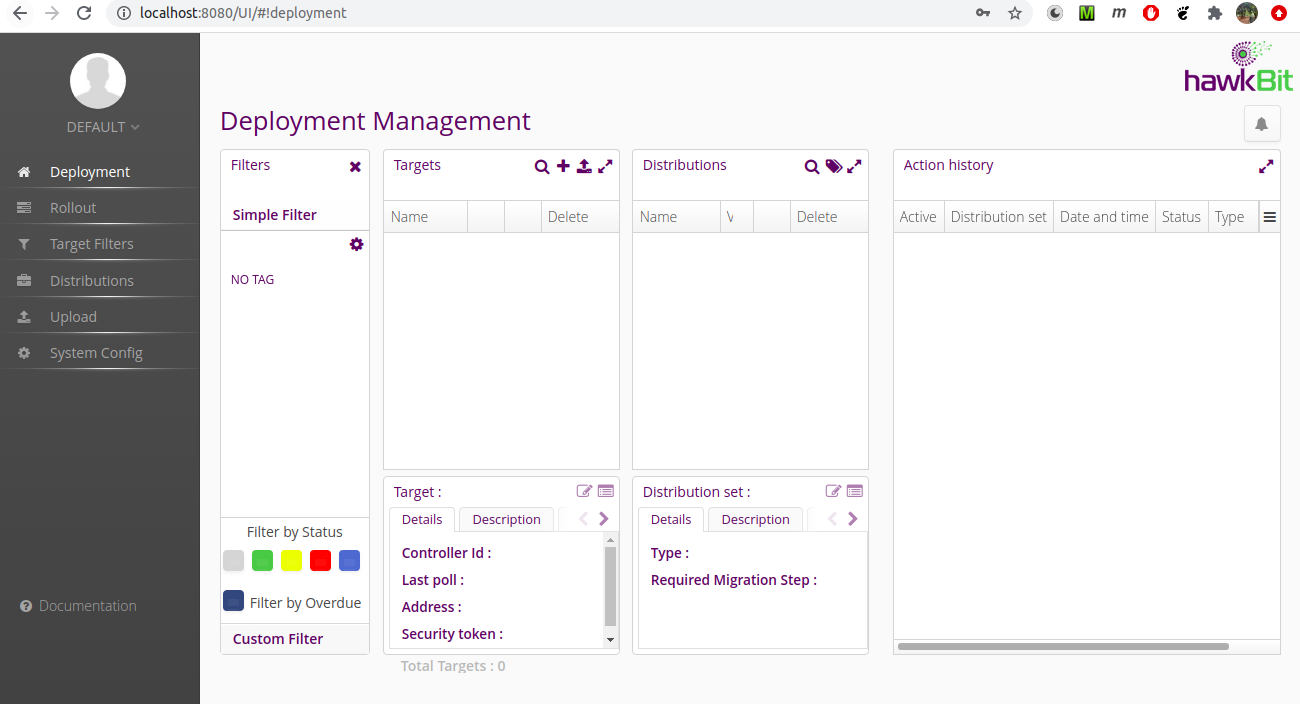Image resolution: width=1300 pixels, height=704 pixels.
Task: Open Action history column selector menu
Action: (x=1269, y=217)
